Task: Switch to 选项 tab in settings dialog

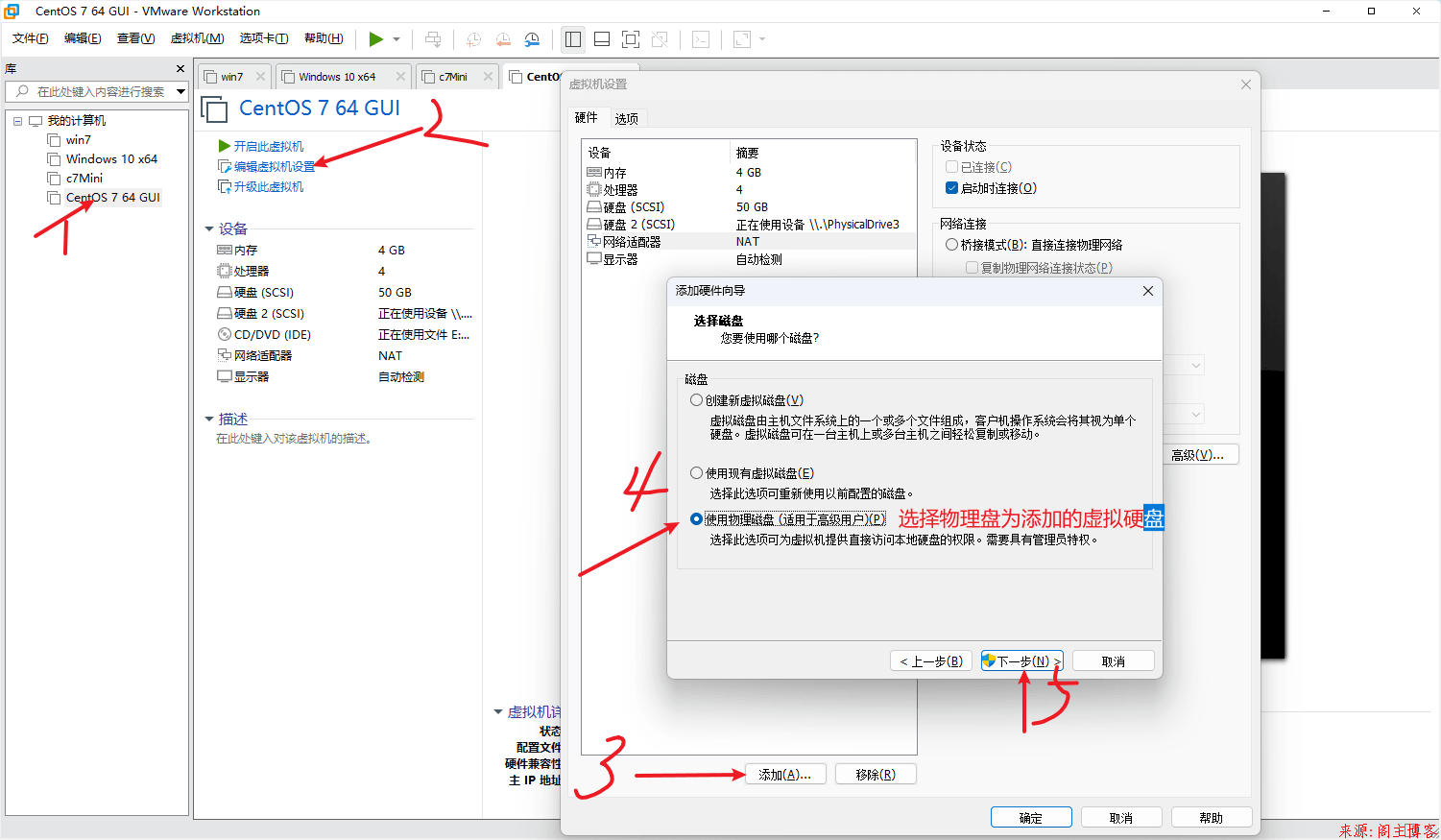Action: (x=627, y=118)
